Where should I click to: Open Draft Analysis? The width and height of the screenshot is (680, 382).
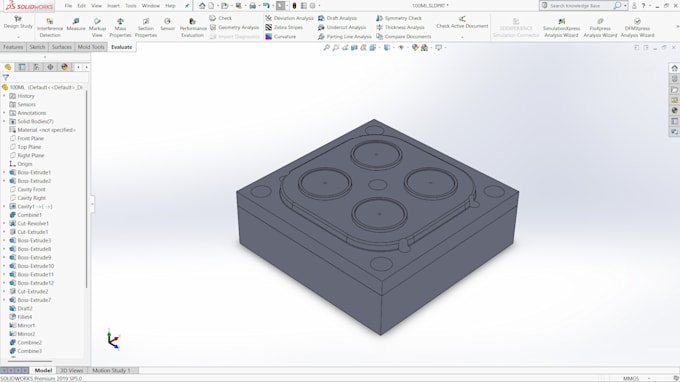click(x=337, y=18)
